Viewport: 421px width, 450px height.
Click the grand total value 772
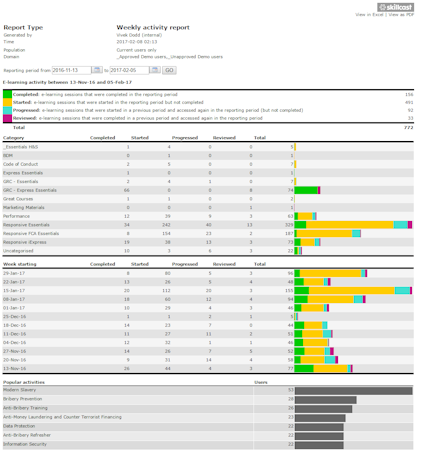tap(409, 128)
